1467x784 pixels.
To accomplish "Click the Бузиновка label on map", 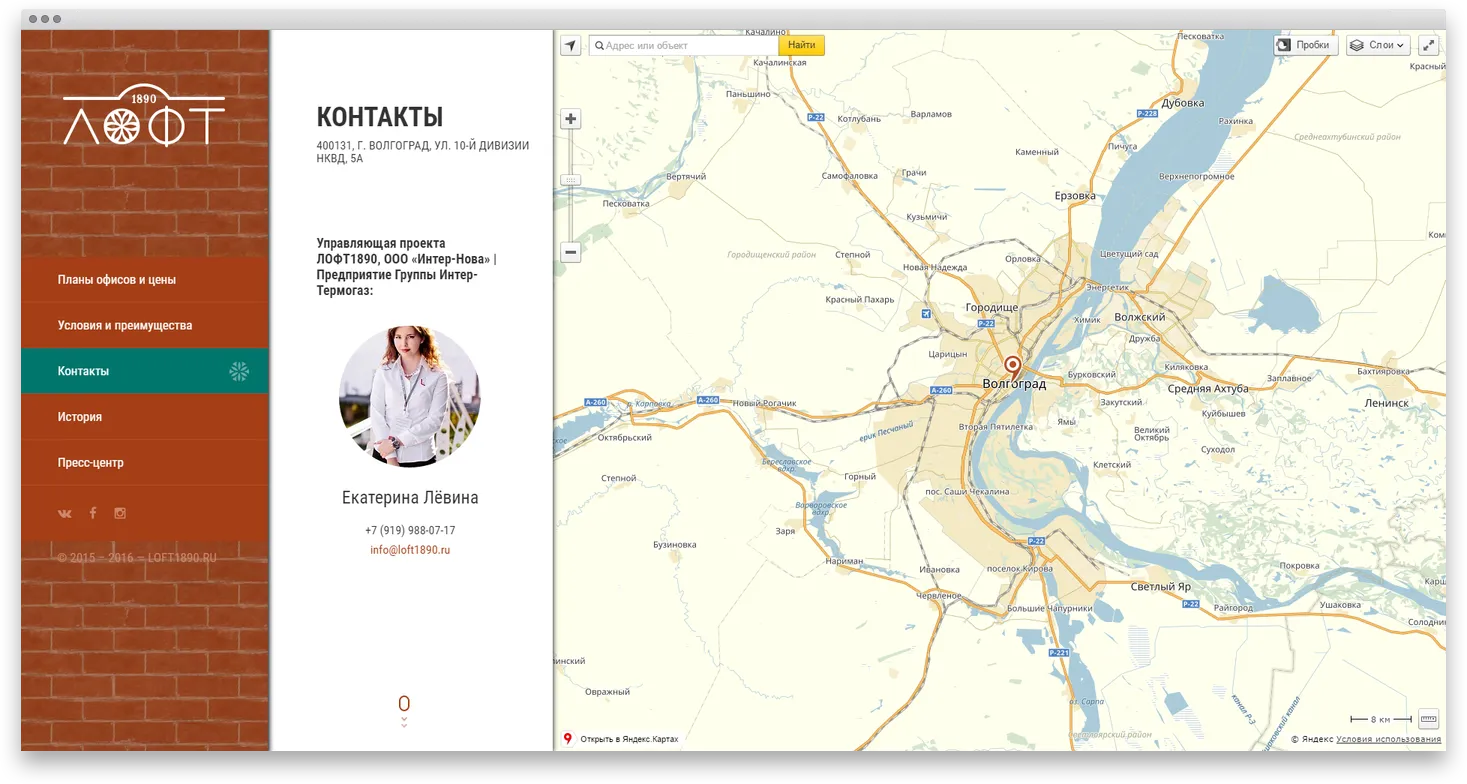I will [x=675, y=545].
